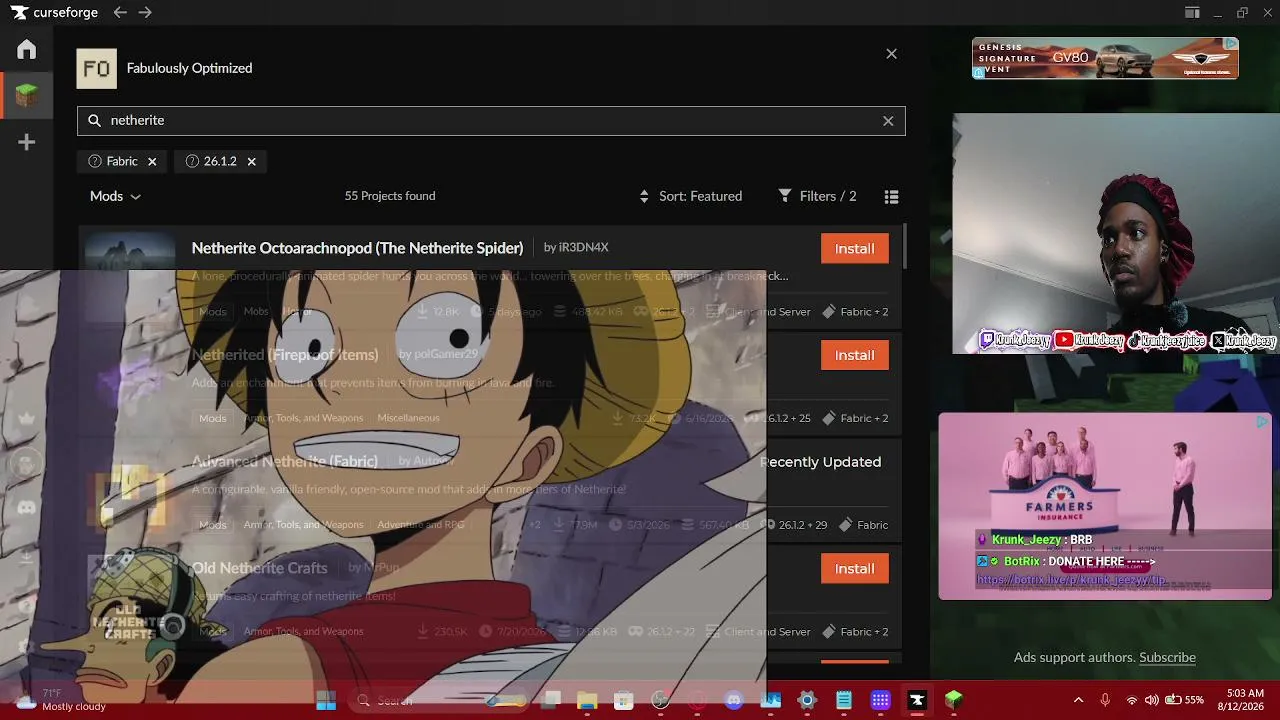This screenshot has width=1280, height=720.
Task: Click Recently Updated on Advanced Netherite row
Action: click(820, 462)
